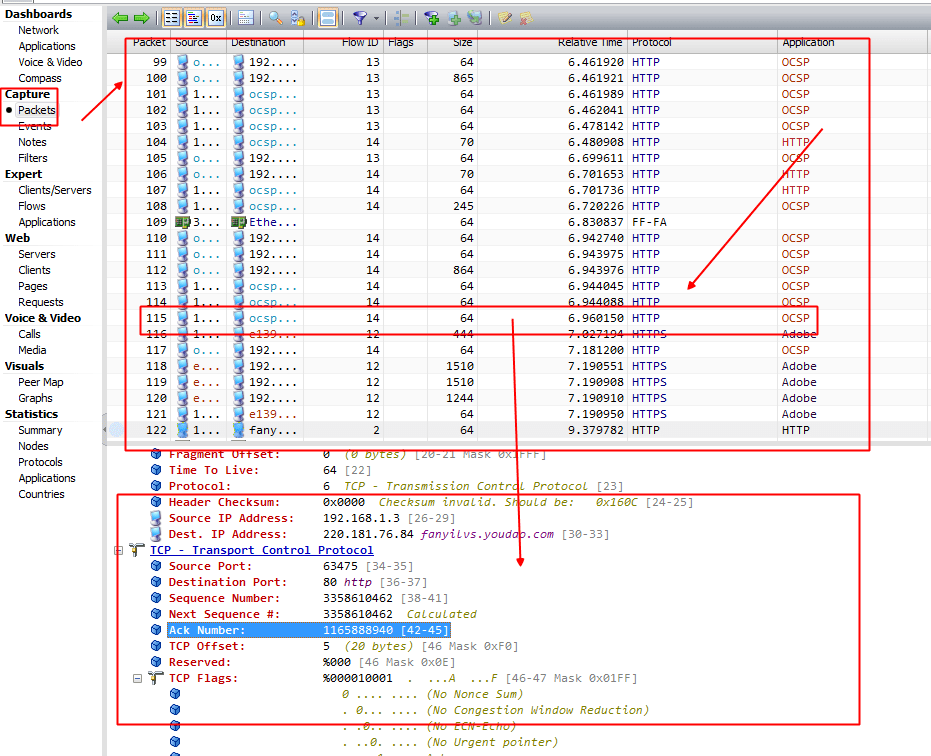Open the Web Requests view

(x=40, y=302)
